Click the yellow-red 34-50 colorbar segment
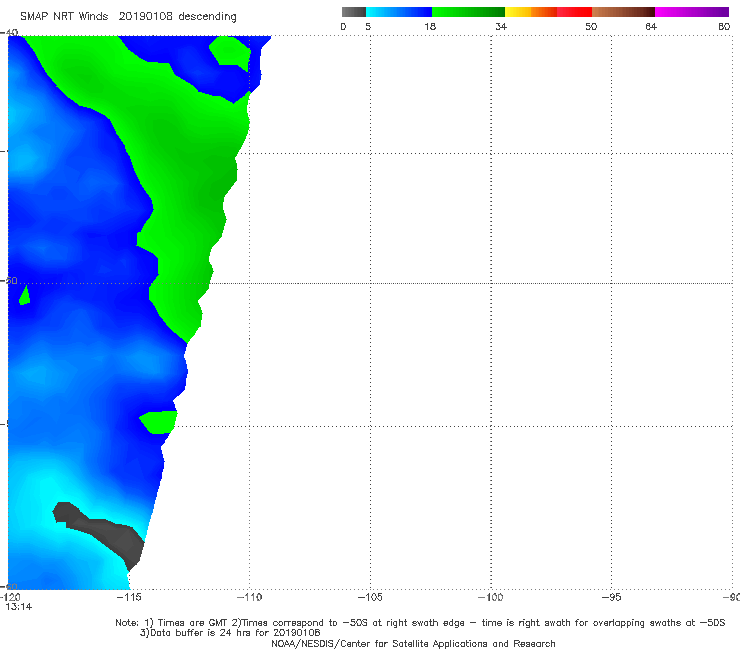The height and width of the screenshot is (650, 740). coord(548,12)
